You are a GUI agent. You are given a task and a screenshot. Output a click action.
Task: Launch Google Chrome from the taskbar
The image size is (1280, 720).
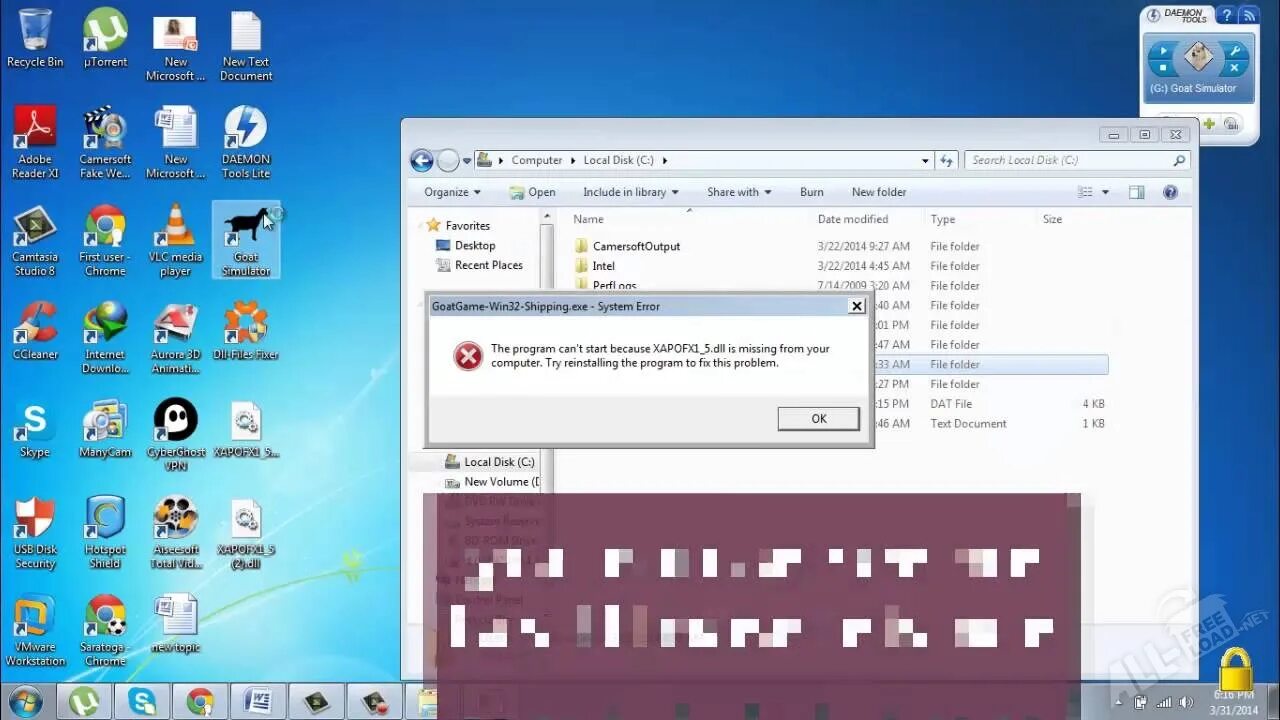pos(199,701)
